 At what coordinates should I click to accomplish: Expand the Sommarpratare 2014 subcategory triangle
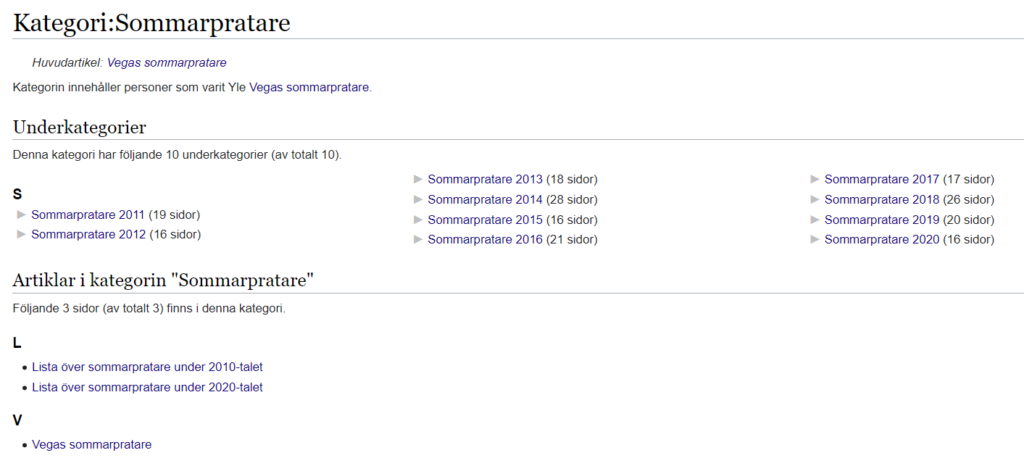tap(418, 200)
